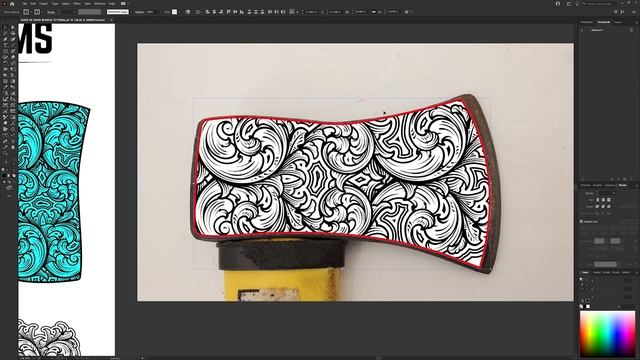Switch to the Color panel tab

pyautogui.click(x=585, y=273)
